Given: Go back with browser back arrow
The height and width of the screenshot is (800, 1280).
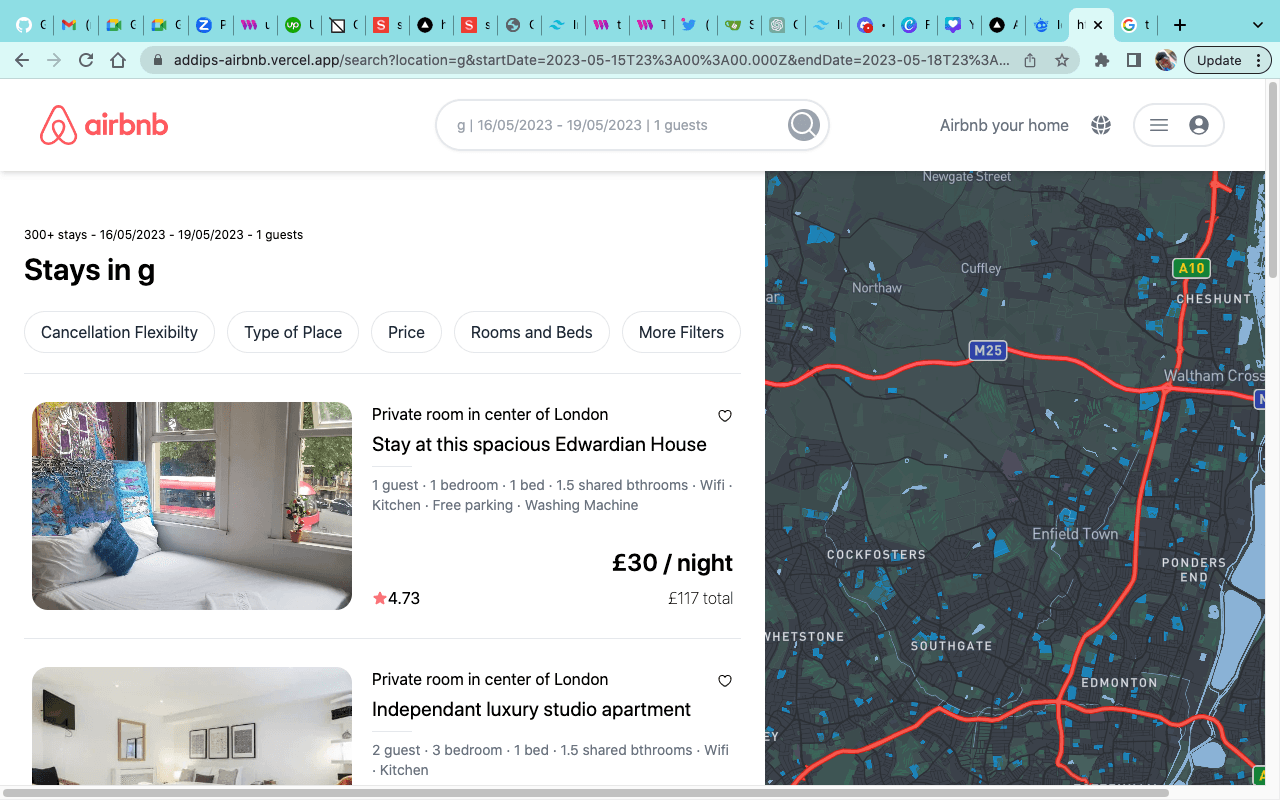Looking at the screenshot, I should tap(22, 60).
